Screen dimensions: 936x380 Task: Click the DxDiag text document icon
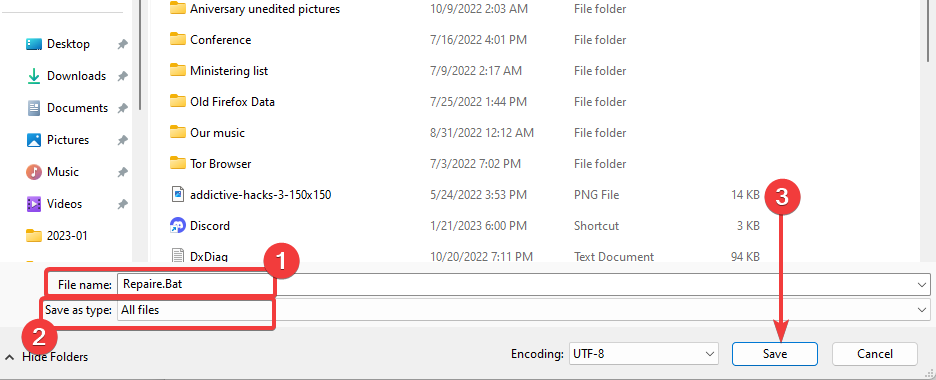click(x=177, y=256)
